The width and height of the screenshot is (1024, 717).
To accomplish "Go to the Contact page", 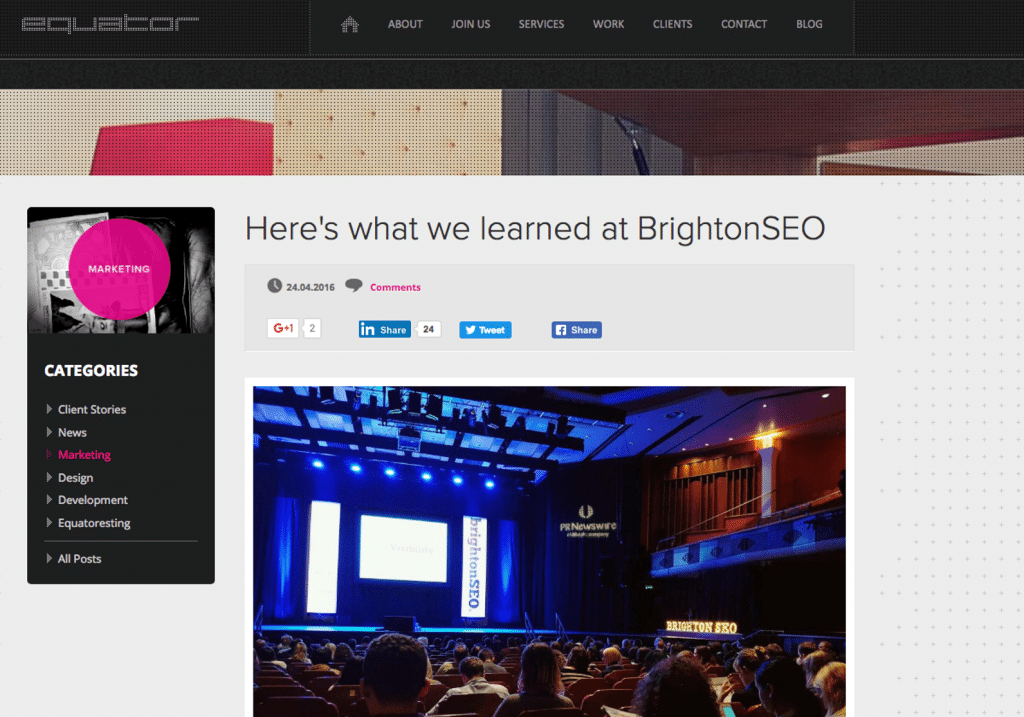I will click(744, 24).
